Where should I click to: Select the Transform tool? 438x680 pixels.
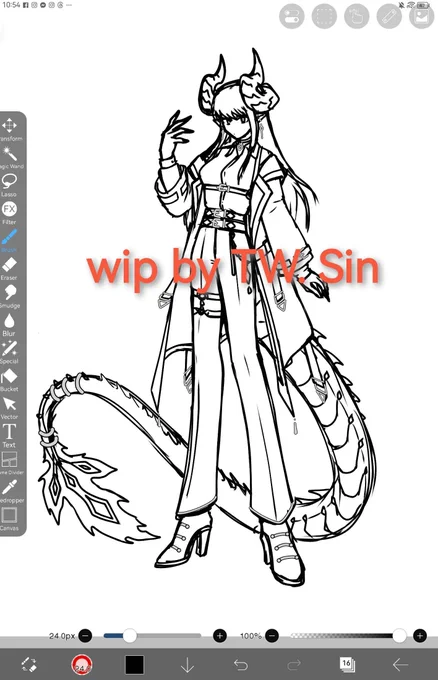point(9,130)
